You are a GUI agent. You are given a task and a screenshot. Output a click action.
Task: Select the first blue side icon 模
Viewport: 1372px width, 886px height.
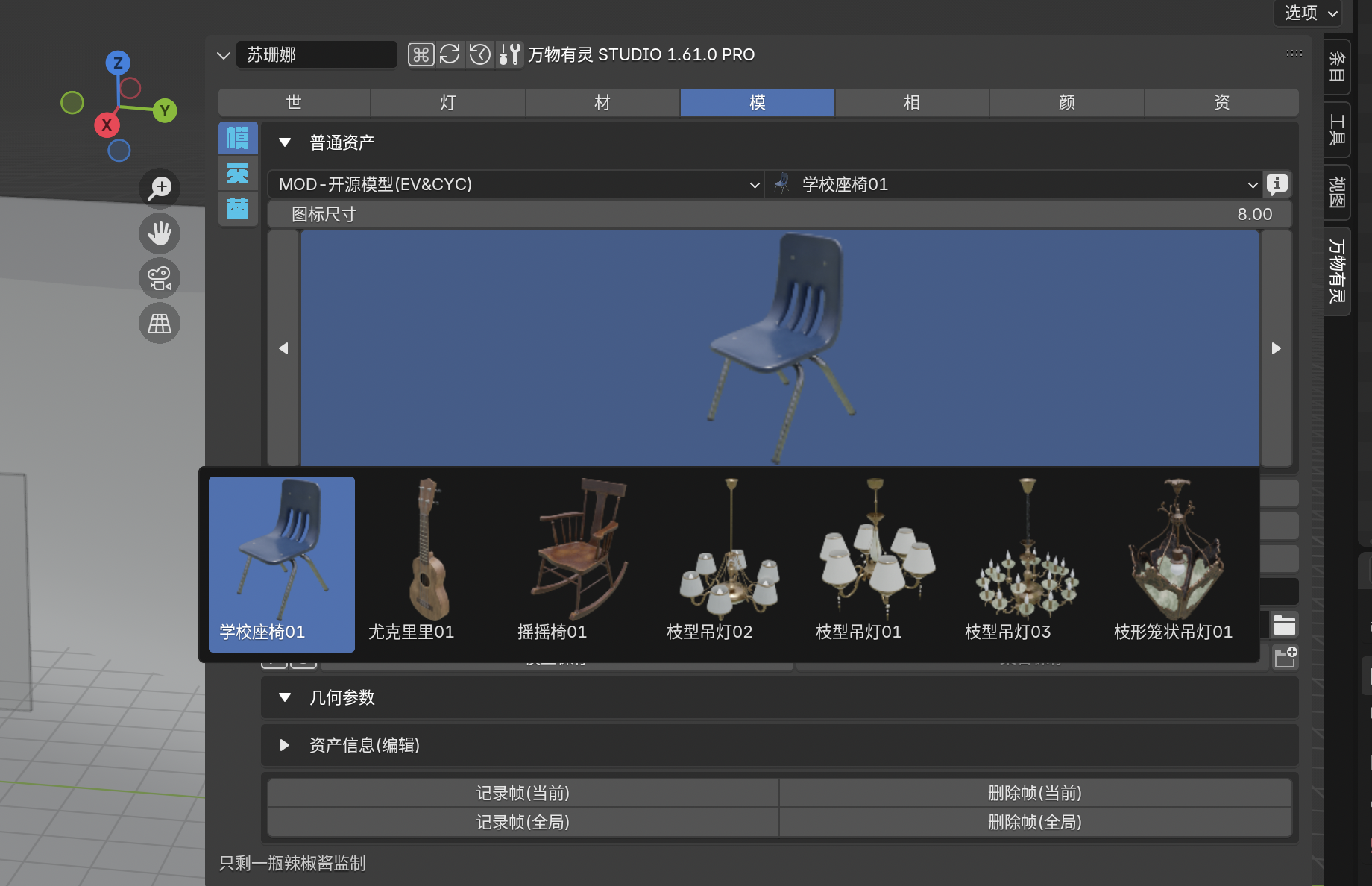pyautogui.click(x=238, y=138)
